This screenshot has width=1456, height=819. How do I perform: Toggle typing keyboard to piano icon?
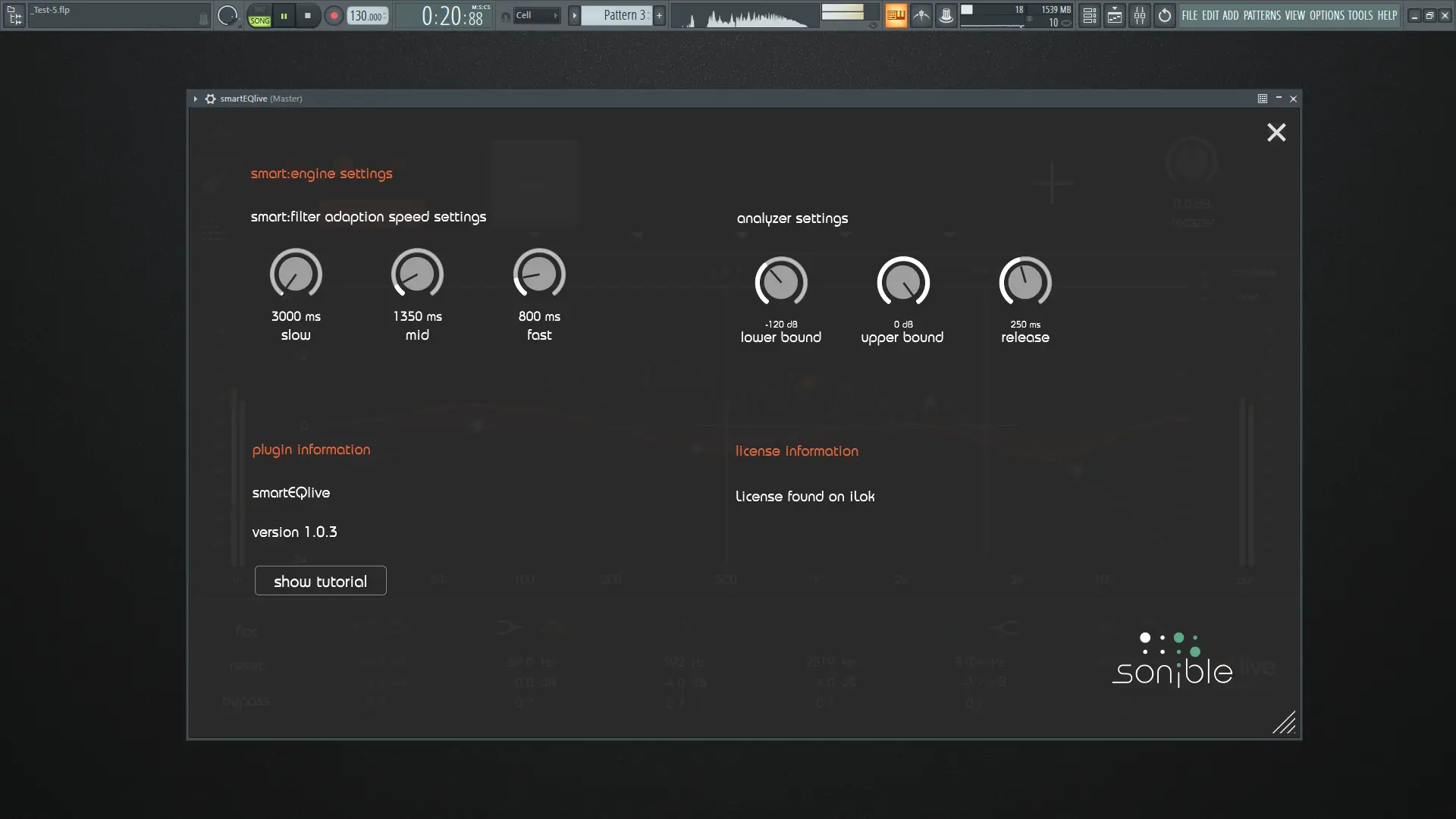(x=896, y=15)
